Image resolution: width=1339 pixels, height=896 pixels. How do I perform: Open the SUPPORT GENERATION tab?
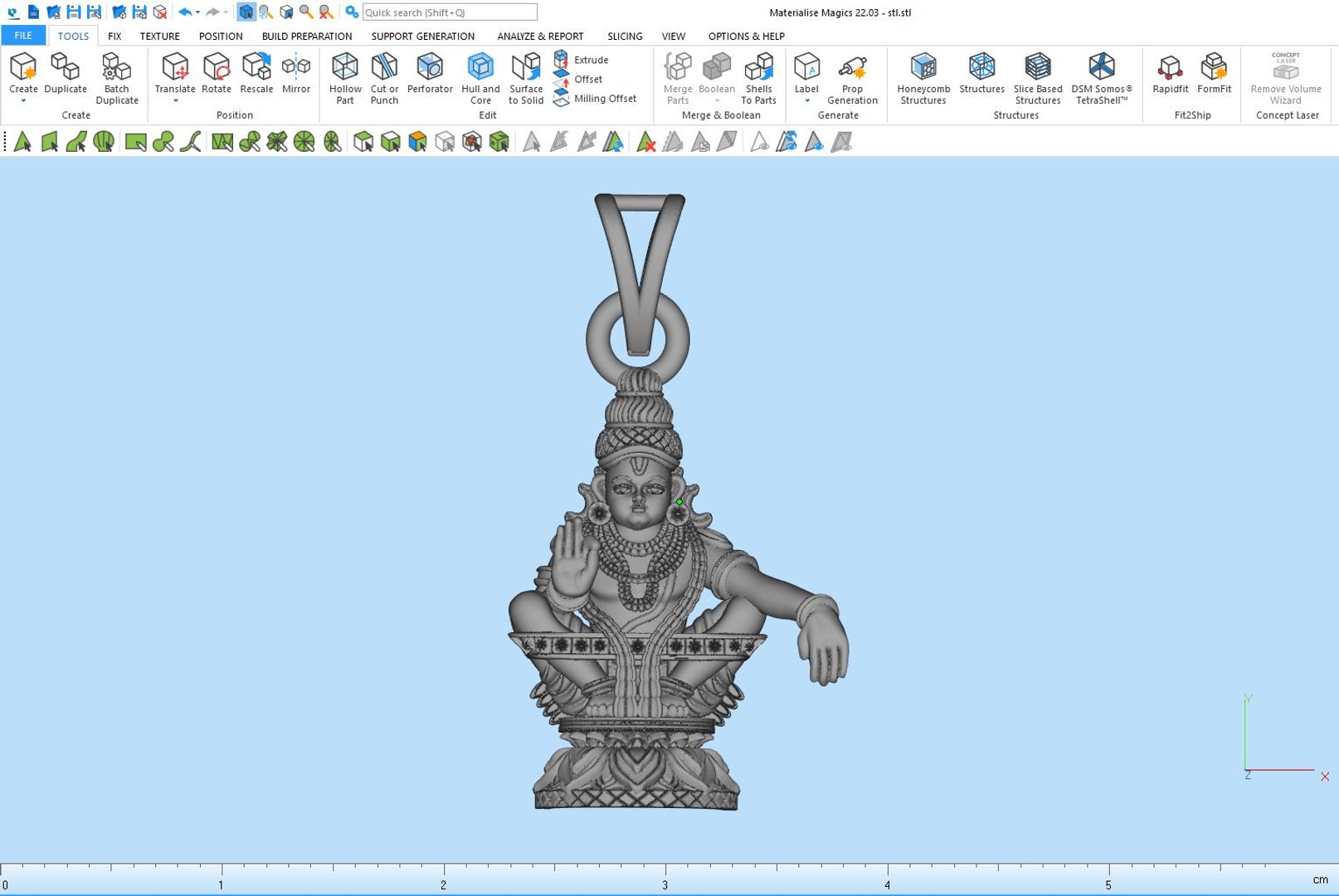click(x=423, y=37)
